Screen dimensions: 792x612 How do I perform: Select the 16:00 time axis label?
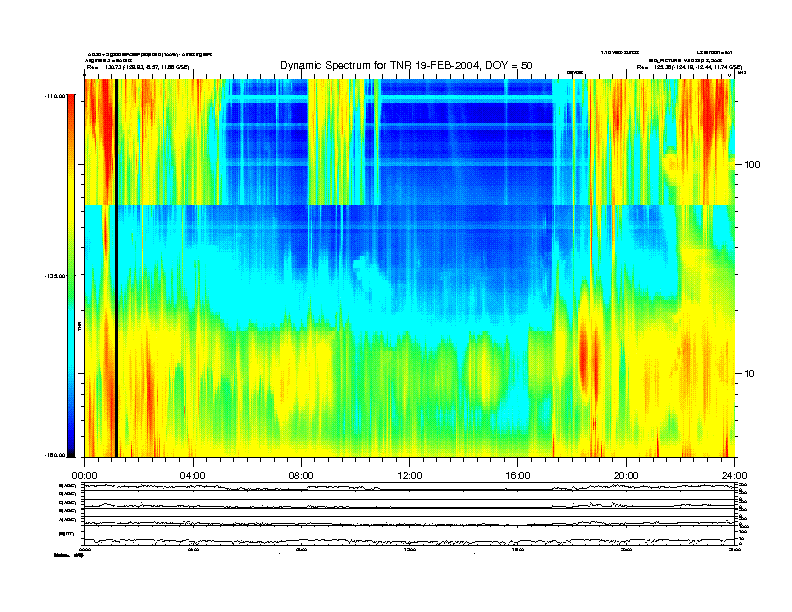coord(518,476)
